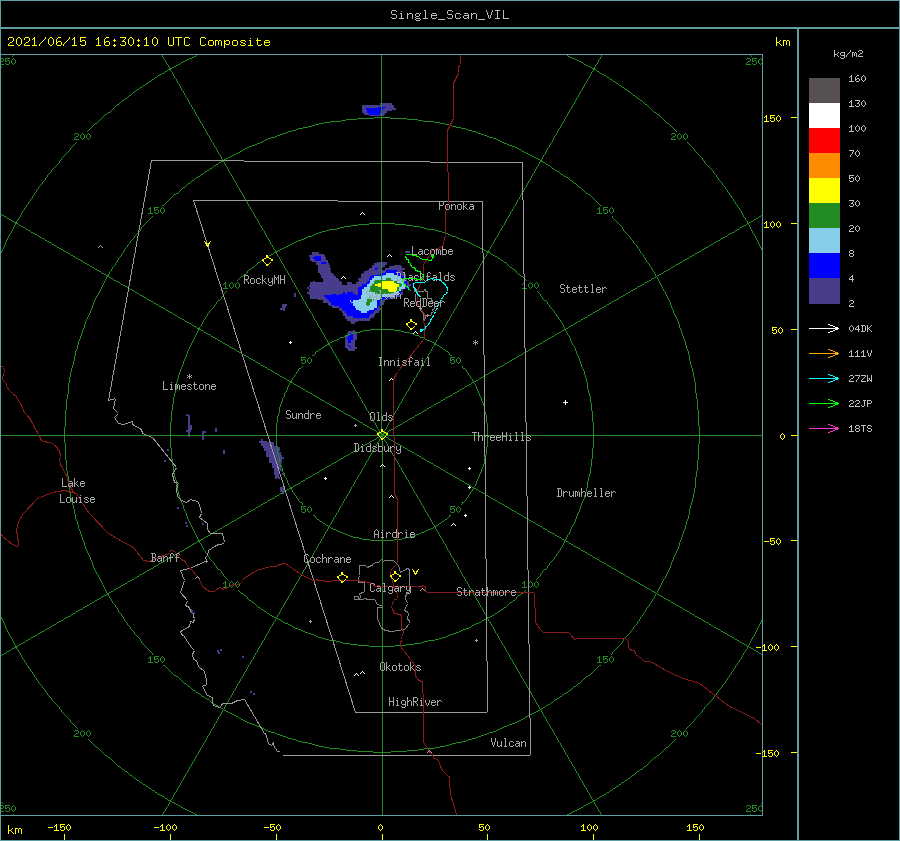This screenshot has height=841, width=900.
Task: Click the Drumheller label
Action: click(586, 493)
